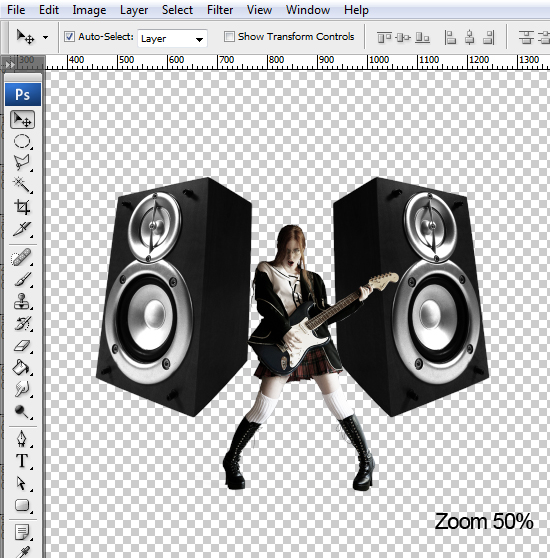This screenshot has height=558, width=550.
Task: Select the Magic Wand tool
Action: coord(22,184)
